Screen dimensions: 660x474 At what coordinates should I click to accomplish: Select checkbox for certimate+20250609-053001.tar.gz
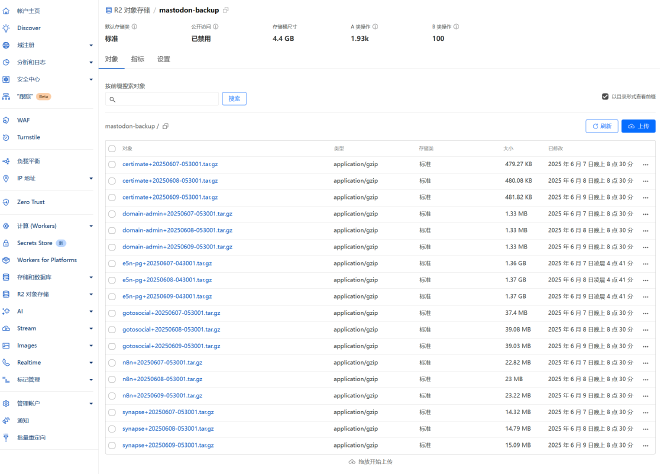[112, 197]
